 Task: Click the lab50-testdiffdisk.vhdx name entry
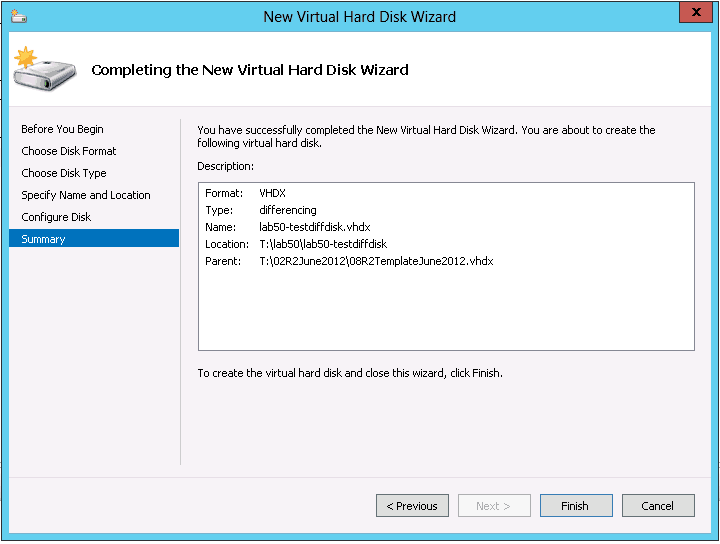point(315,227)
